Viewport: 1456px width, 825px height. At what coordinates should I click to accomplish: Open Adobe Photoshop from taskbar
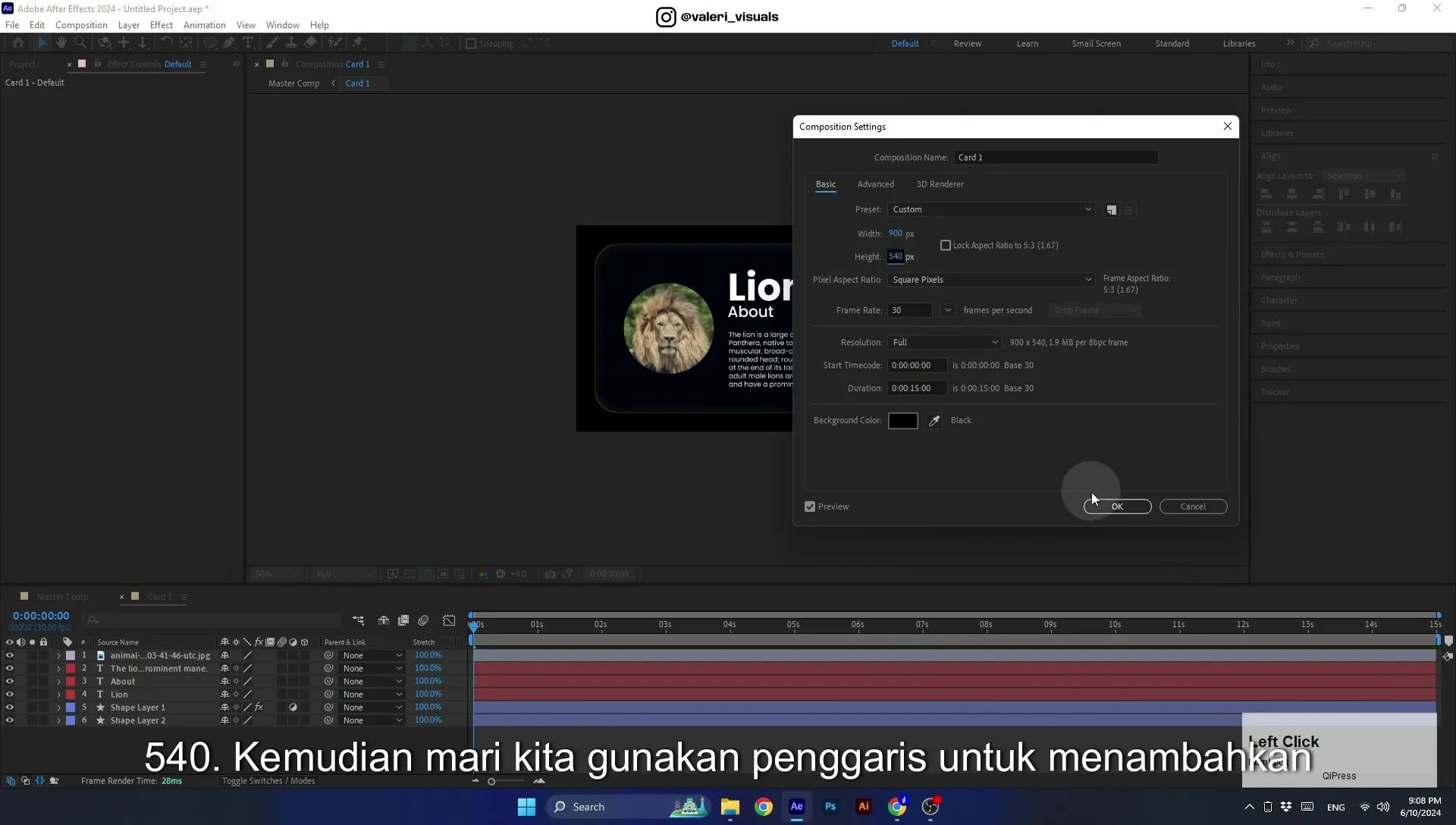click(830, 807)
